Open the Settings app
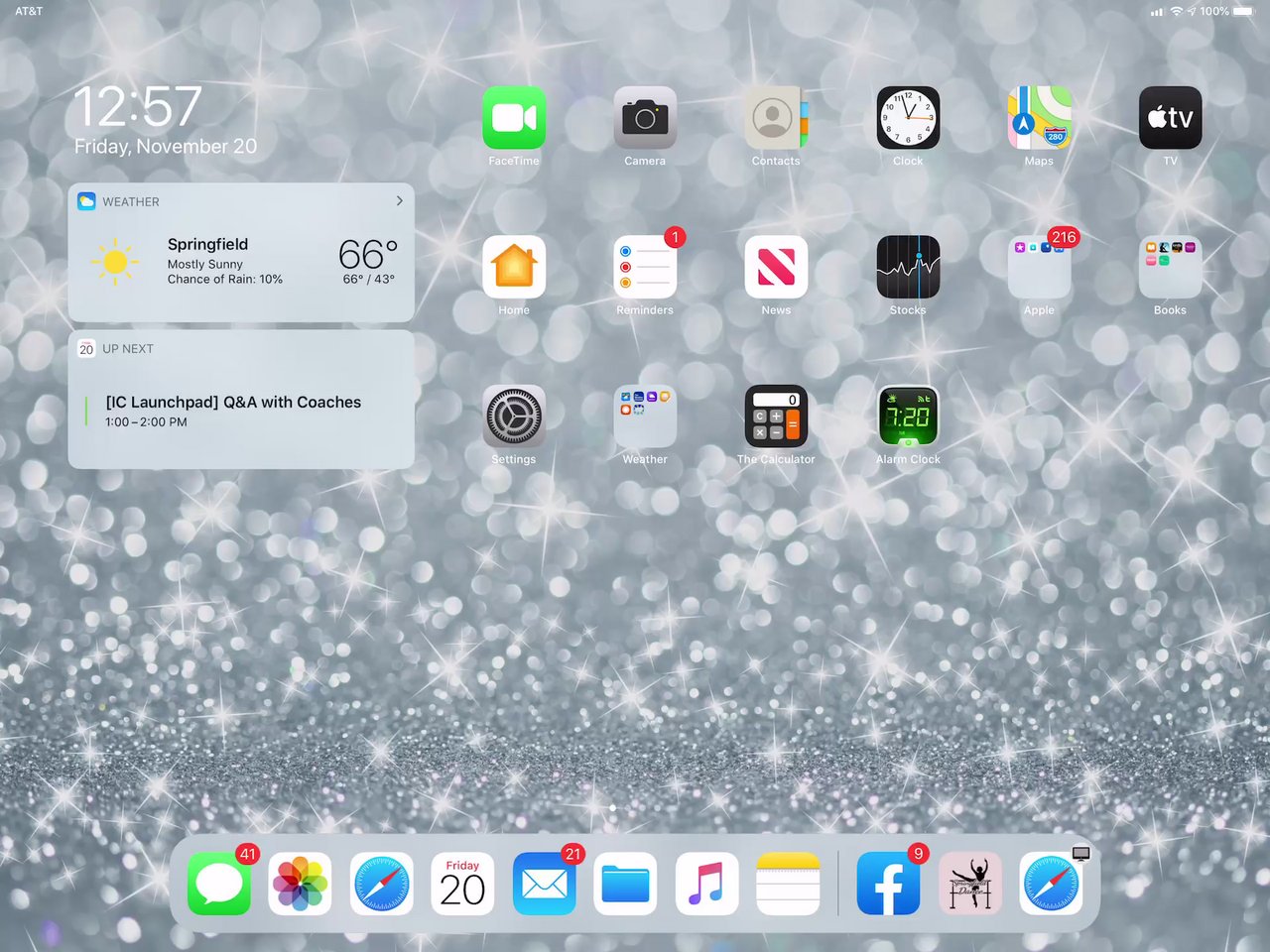Viewport: 1270px width, 952px height. 514,416
